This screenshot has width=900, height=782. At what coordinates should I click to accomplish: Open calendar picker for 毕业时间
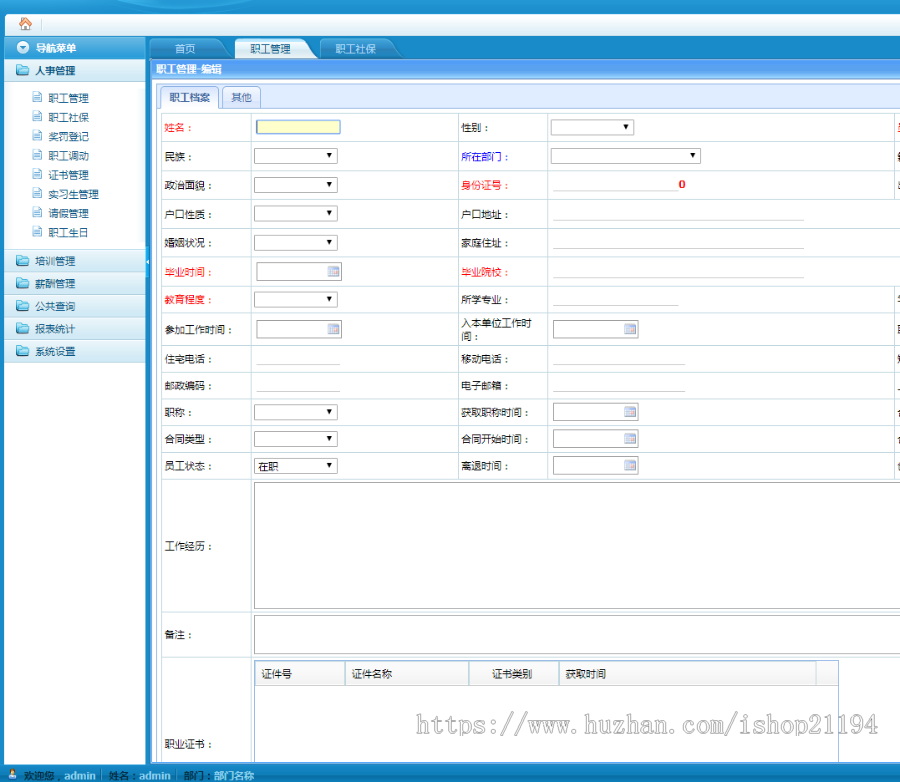[333, 272]
